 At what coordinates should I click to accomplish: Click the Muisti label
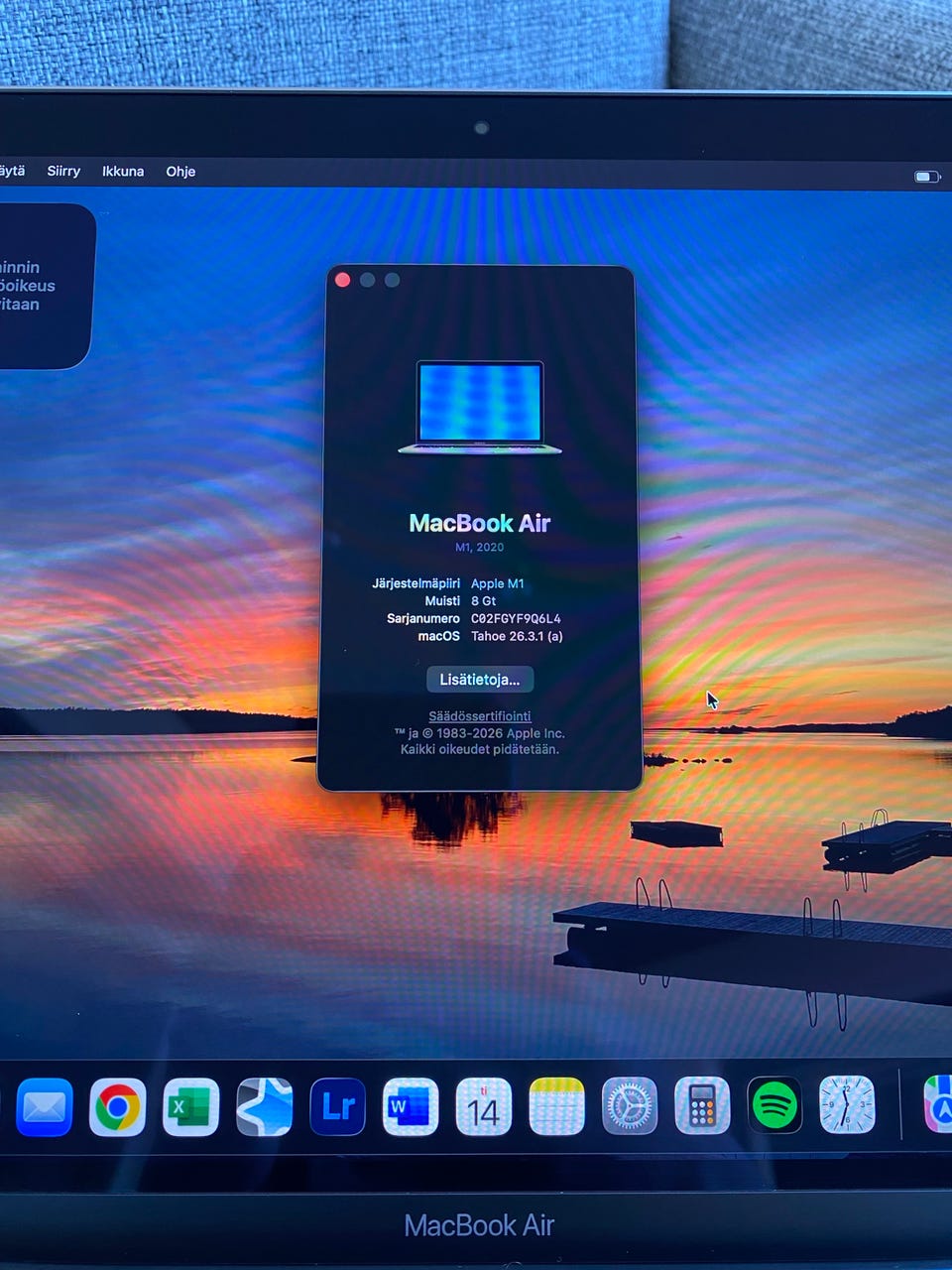pyautogui.click(x=442, y=601)
